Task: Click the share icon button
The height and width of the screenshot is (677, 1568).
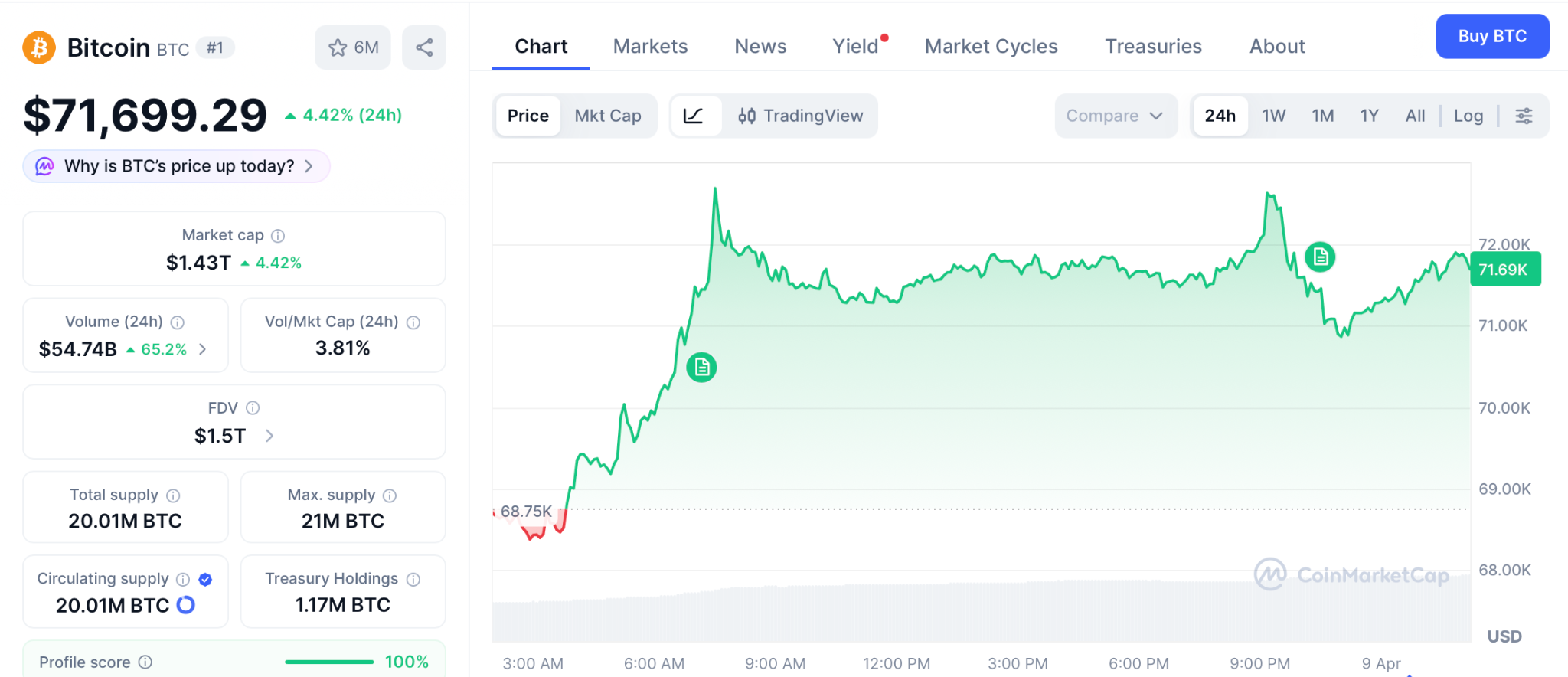Action: [x=424, y=48]
